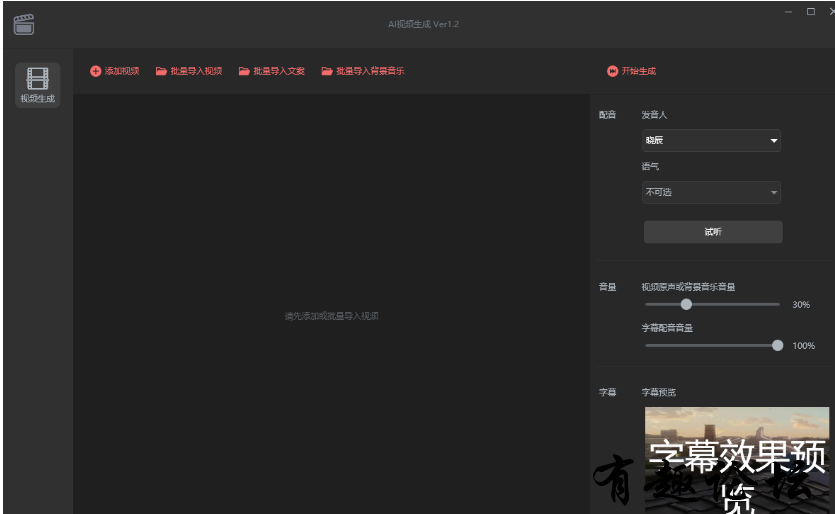Start generation via 开始生成 text

(638, 71)
